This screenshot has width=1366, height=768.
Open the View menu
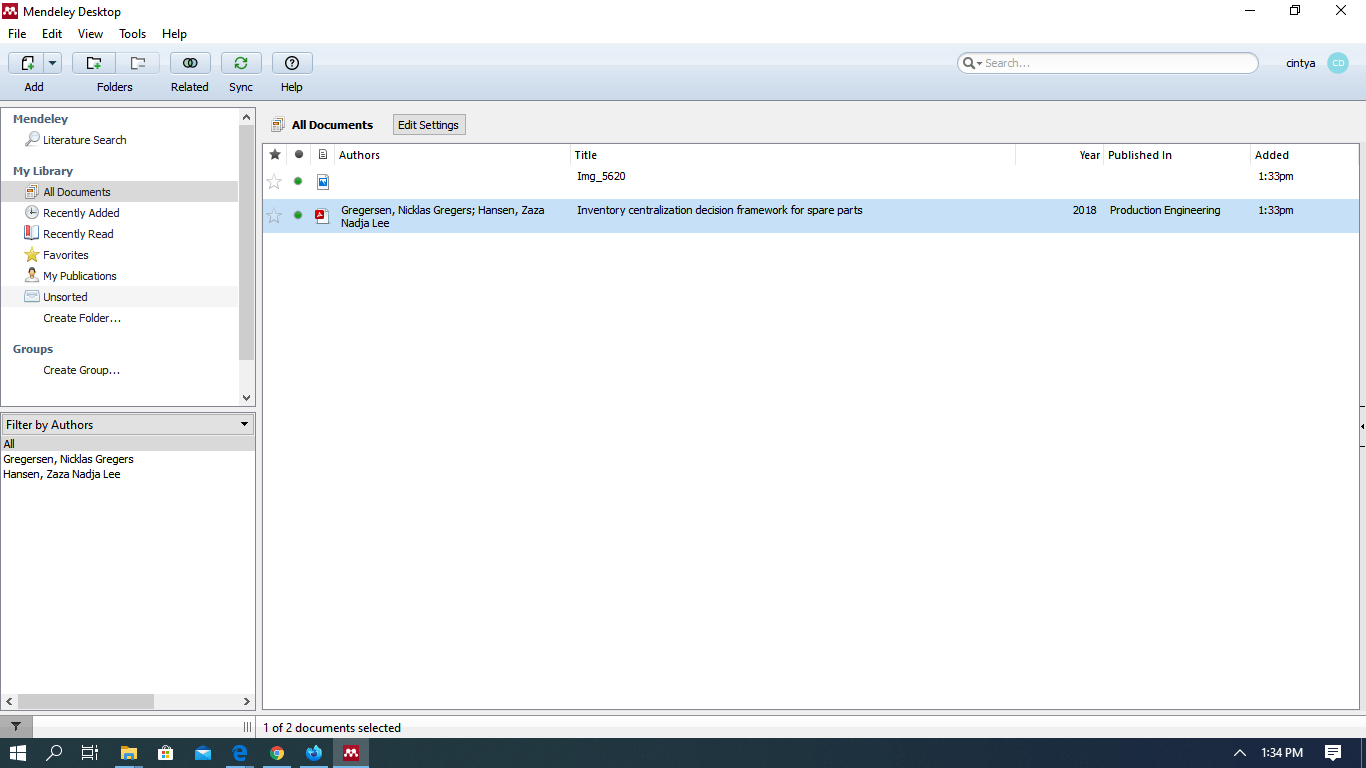(x=90, y=34)
